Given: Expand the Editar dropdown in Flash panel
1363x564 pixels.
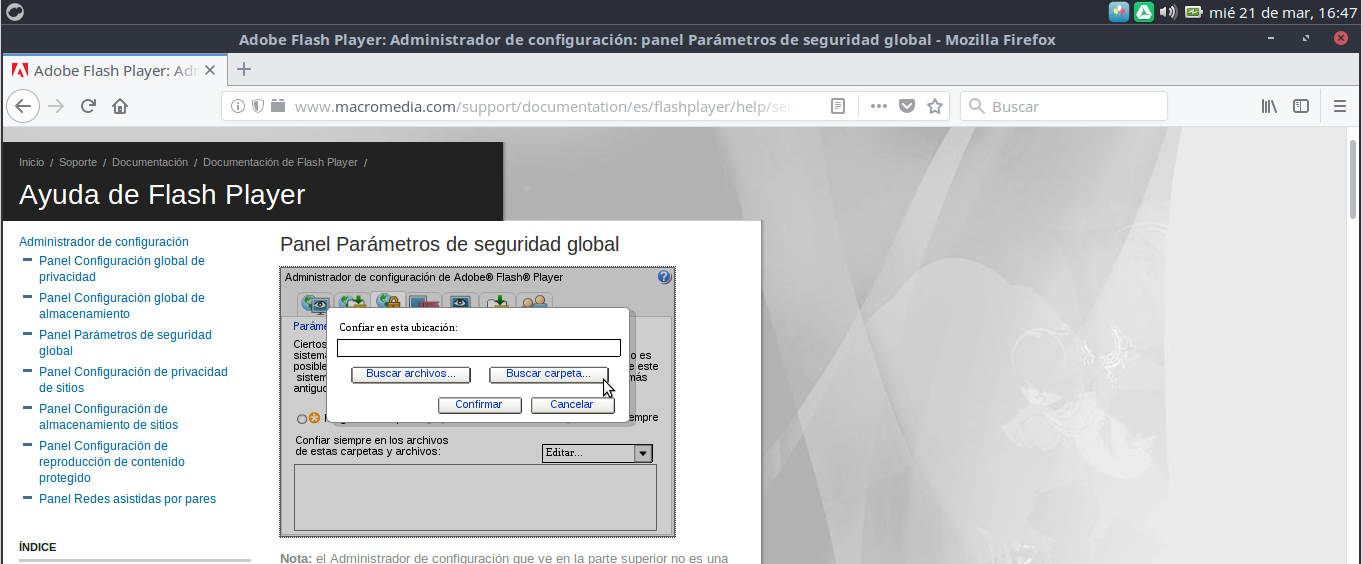Looking at the screenshot, I should tap(643, 453).
